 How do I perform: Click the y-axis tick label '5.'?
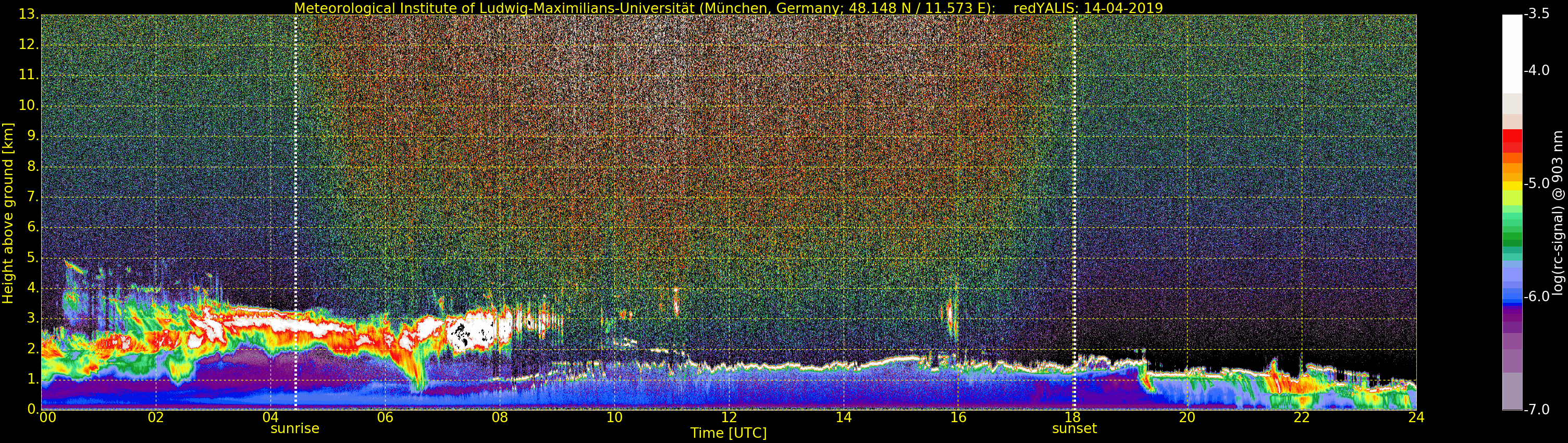tap(33, 257)
